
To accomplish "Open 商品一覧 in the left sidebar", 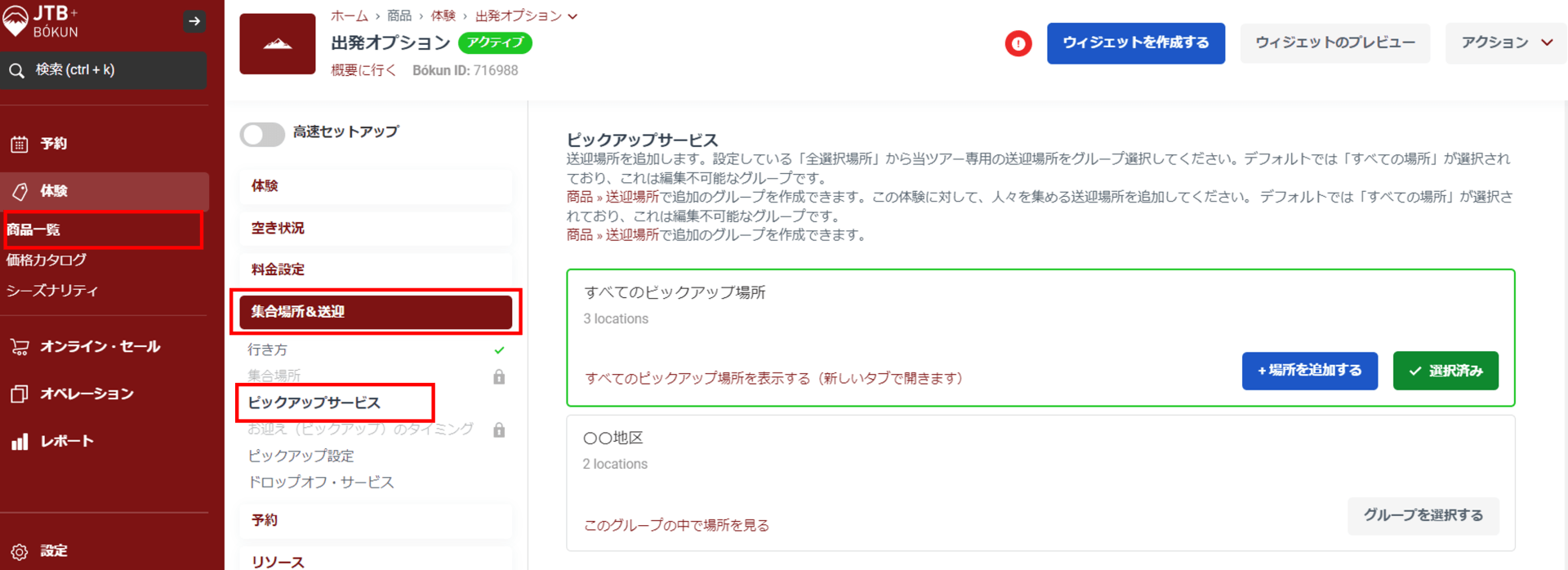I will 34,229.
